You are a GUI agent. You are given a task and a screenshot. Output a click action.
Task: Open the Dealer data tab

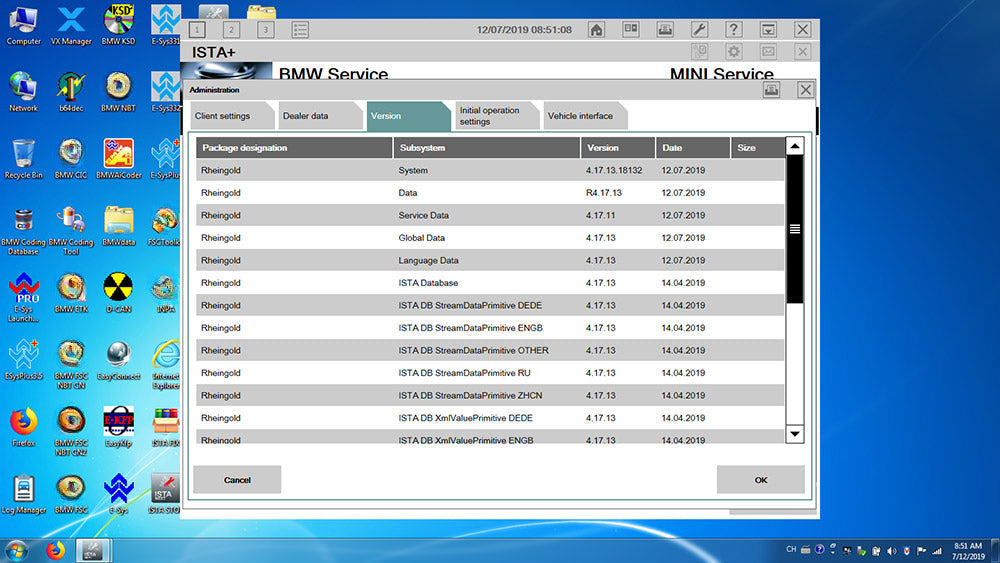pos(305,116)
